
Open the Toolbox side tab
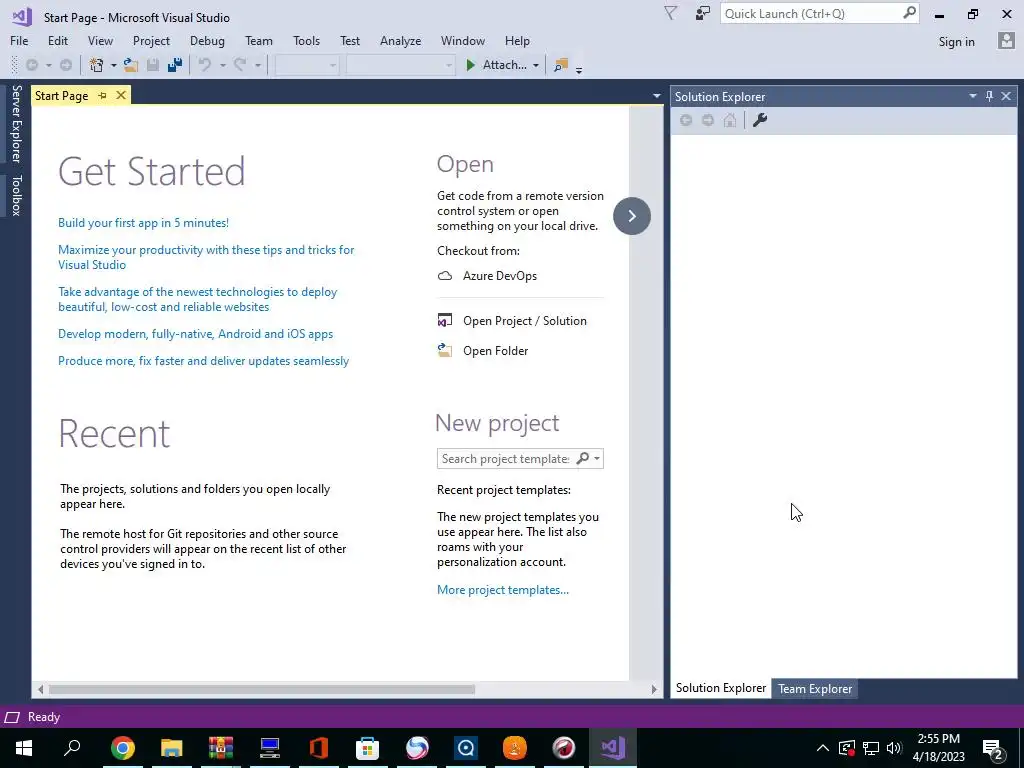click(x=16, y=195)
